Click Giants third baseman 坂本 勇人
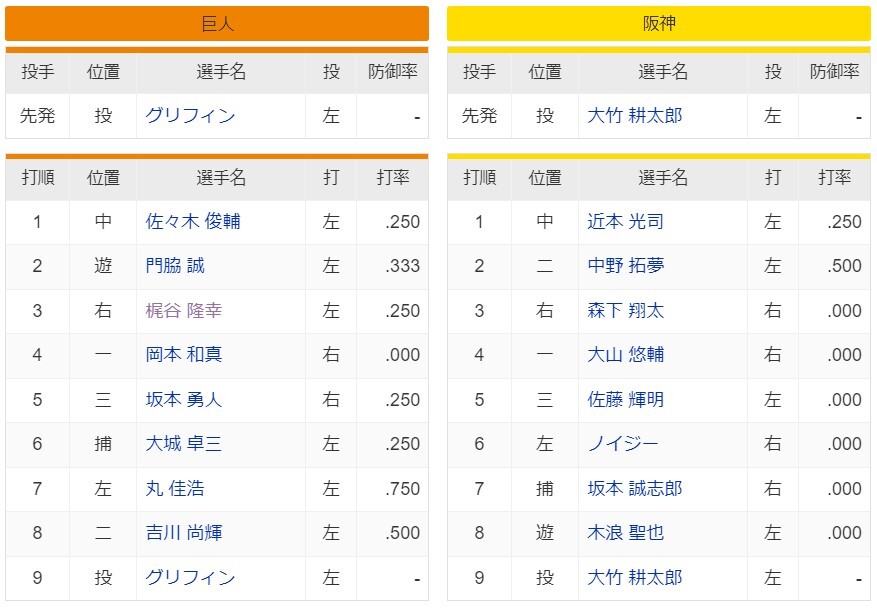The image size is (877, 608). coord(183,400)
